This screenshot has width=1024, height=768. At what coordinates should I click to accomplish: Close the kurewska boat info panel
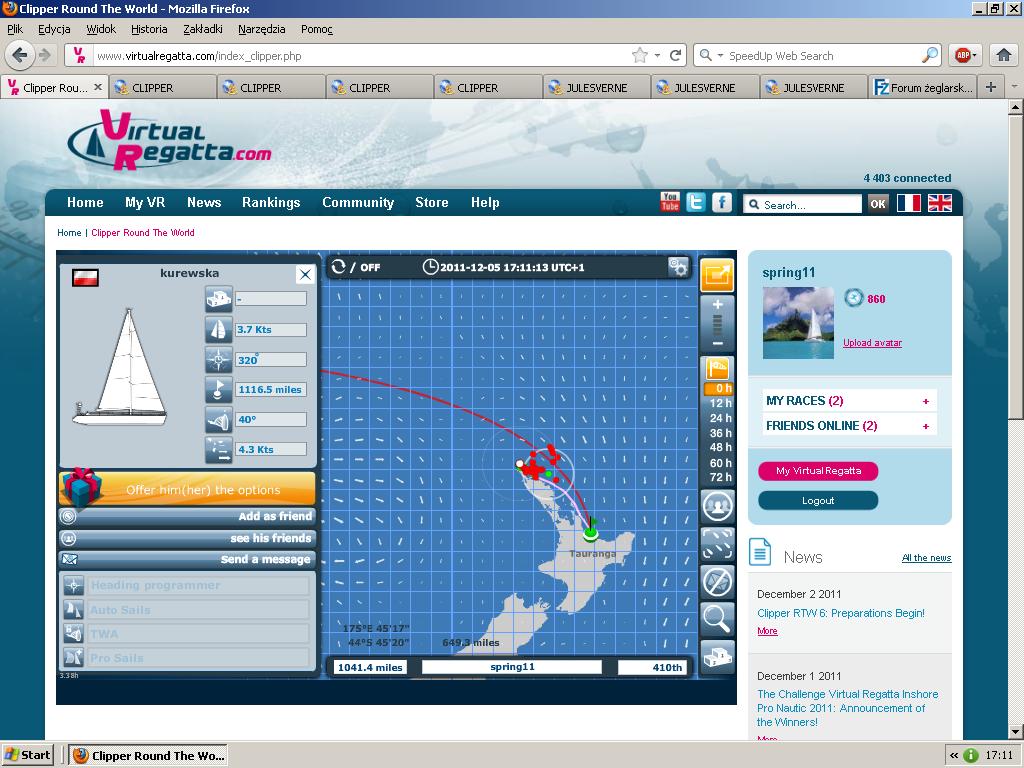click(305, 274)
